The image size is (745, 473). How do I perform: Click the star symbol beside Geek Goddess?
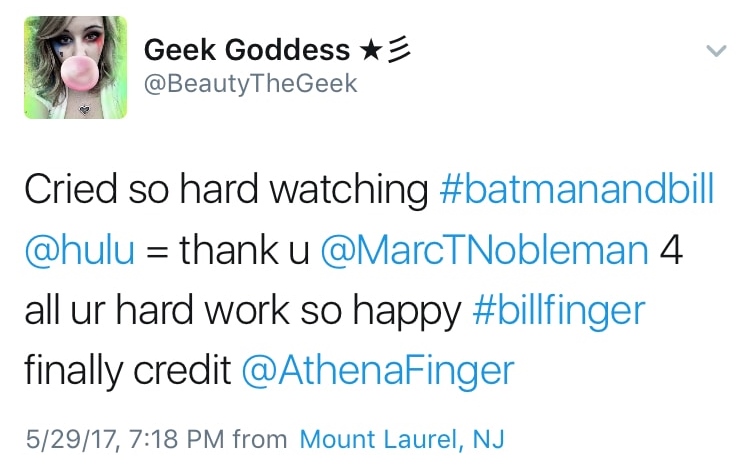coord(368,49)
